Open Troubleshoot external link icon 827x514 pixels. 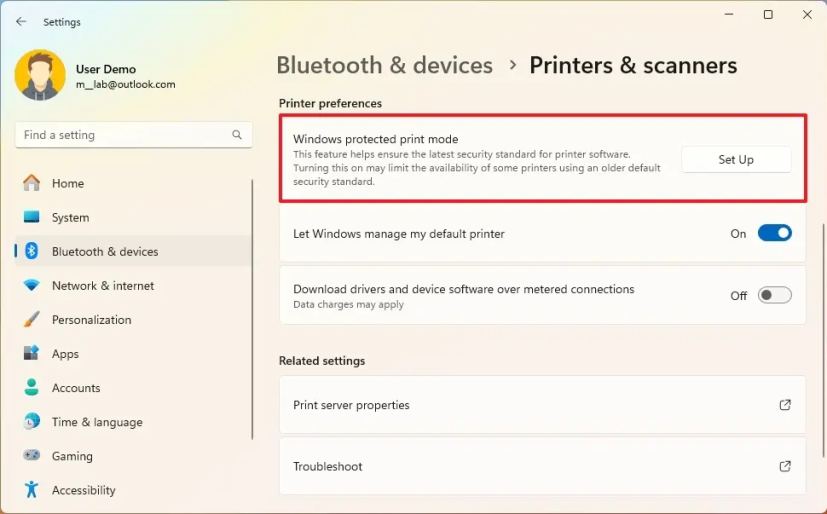click(x=785, y=467)
